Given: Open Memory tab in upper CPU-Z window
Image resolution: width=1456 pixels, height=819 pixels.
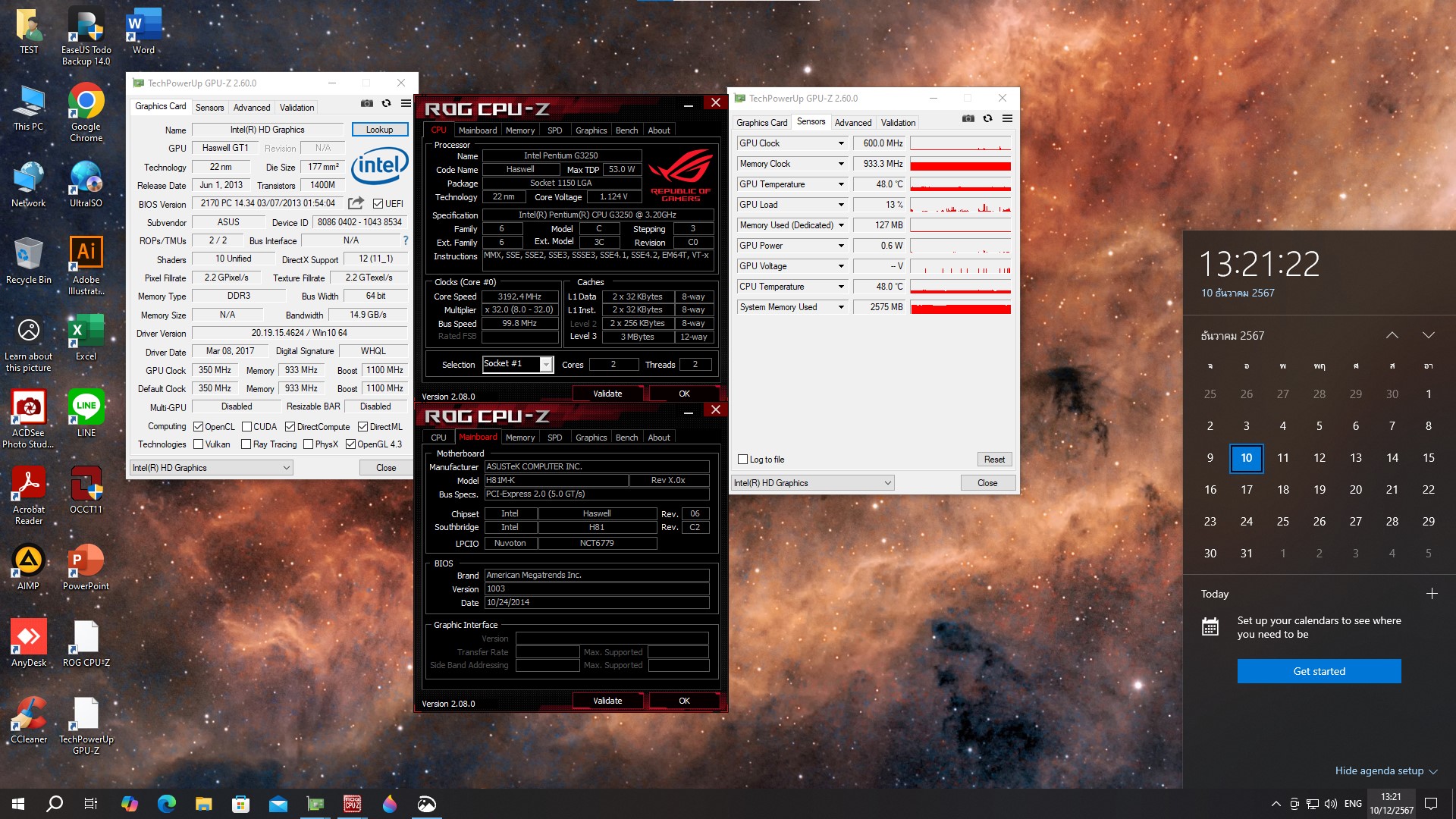Looking at the screenshot, I should (x=520, y=130).
